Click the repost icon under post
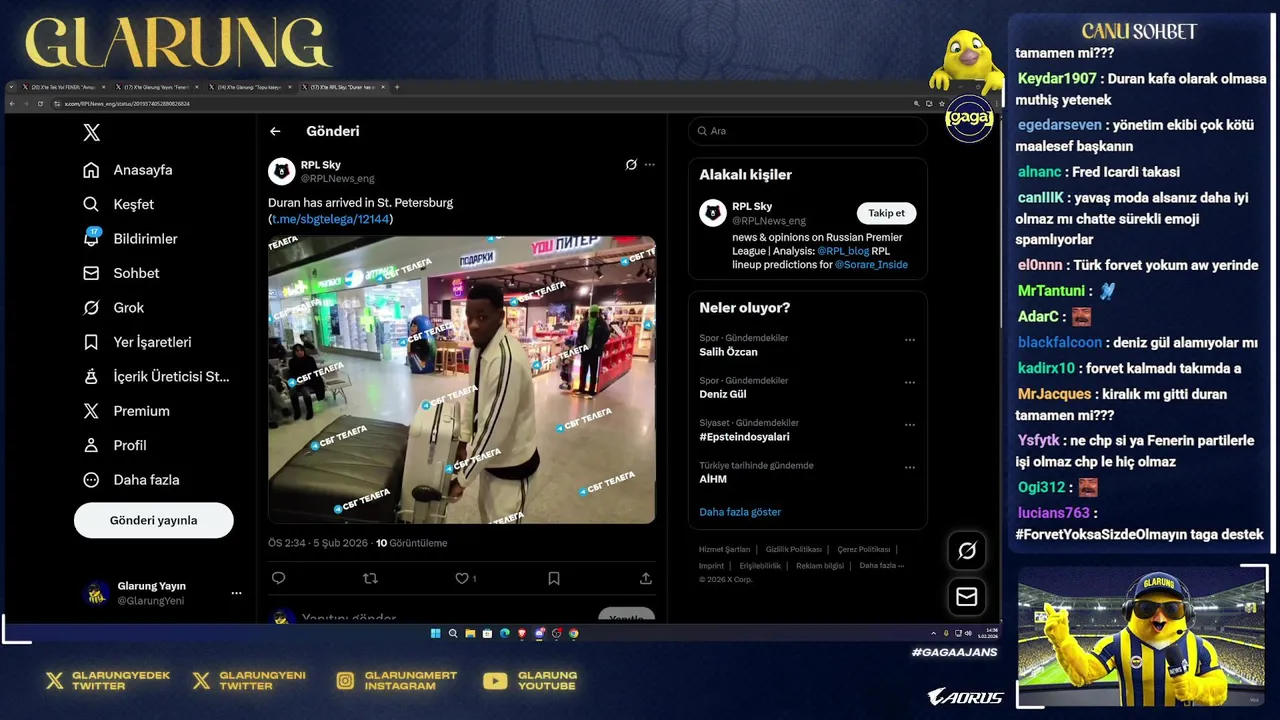1280x720 pixels. [370, 578]
